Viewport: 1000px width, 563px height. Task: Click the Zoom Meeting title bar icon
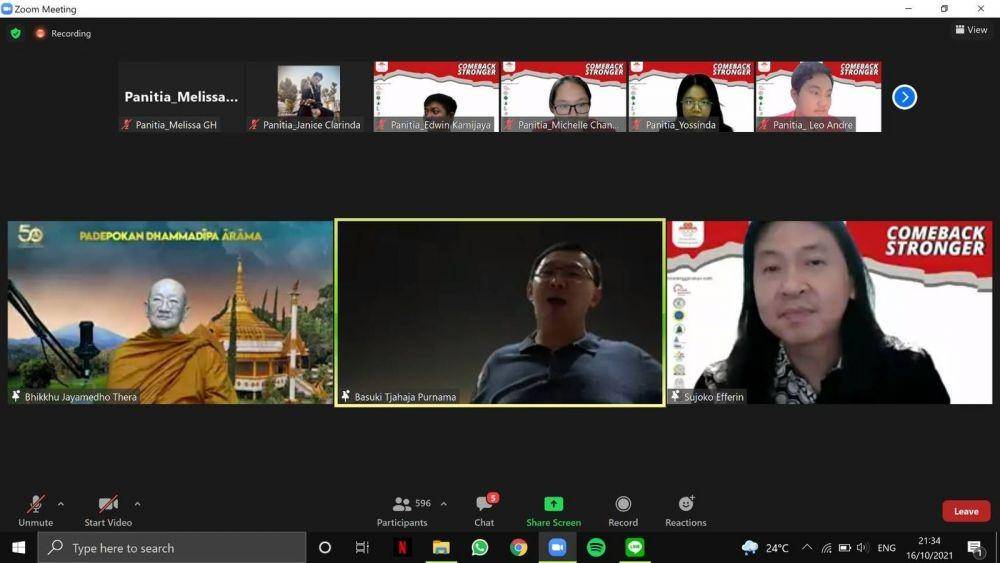[x=6, y=9]
